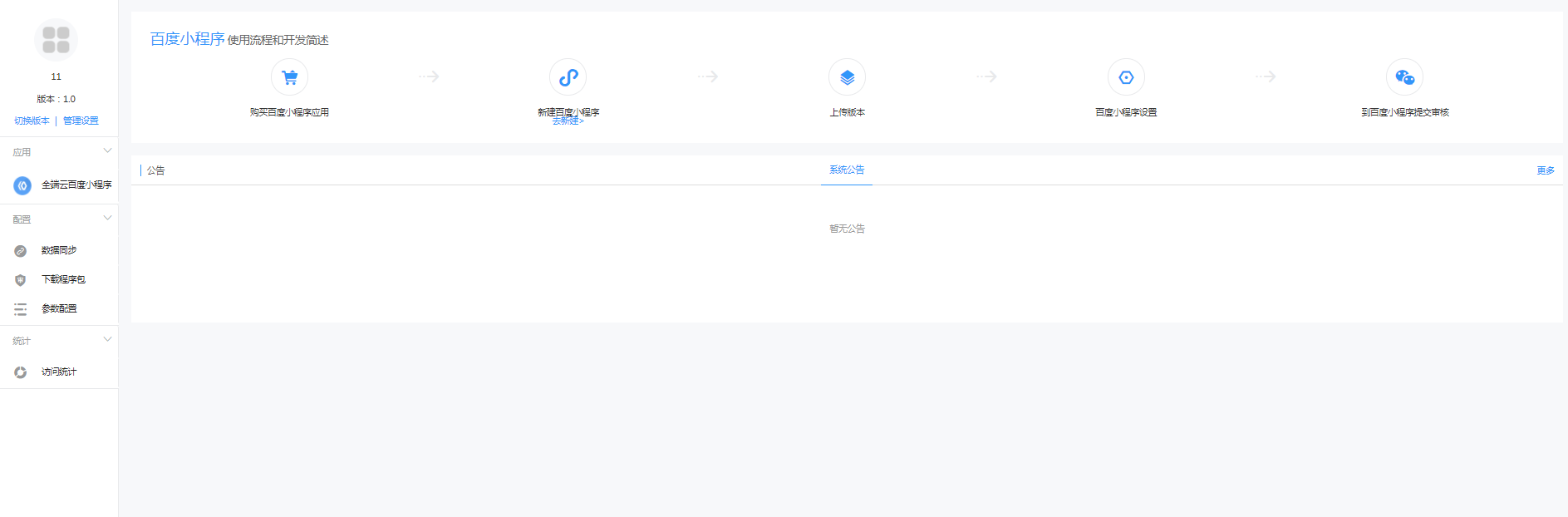Open 访问统计 menu item
1568x517 pixels.
tap(59, 372)
